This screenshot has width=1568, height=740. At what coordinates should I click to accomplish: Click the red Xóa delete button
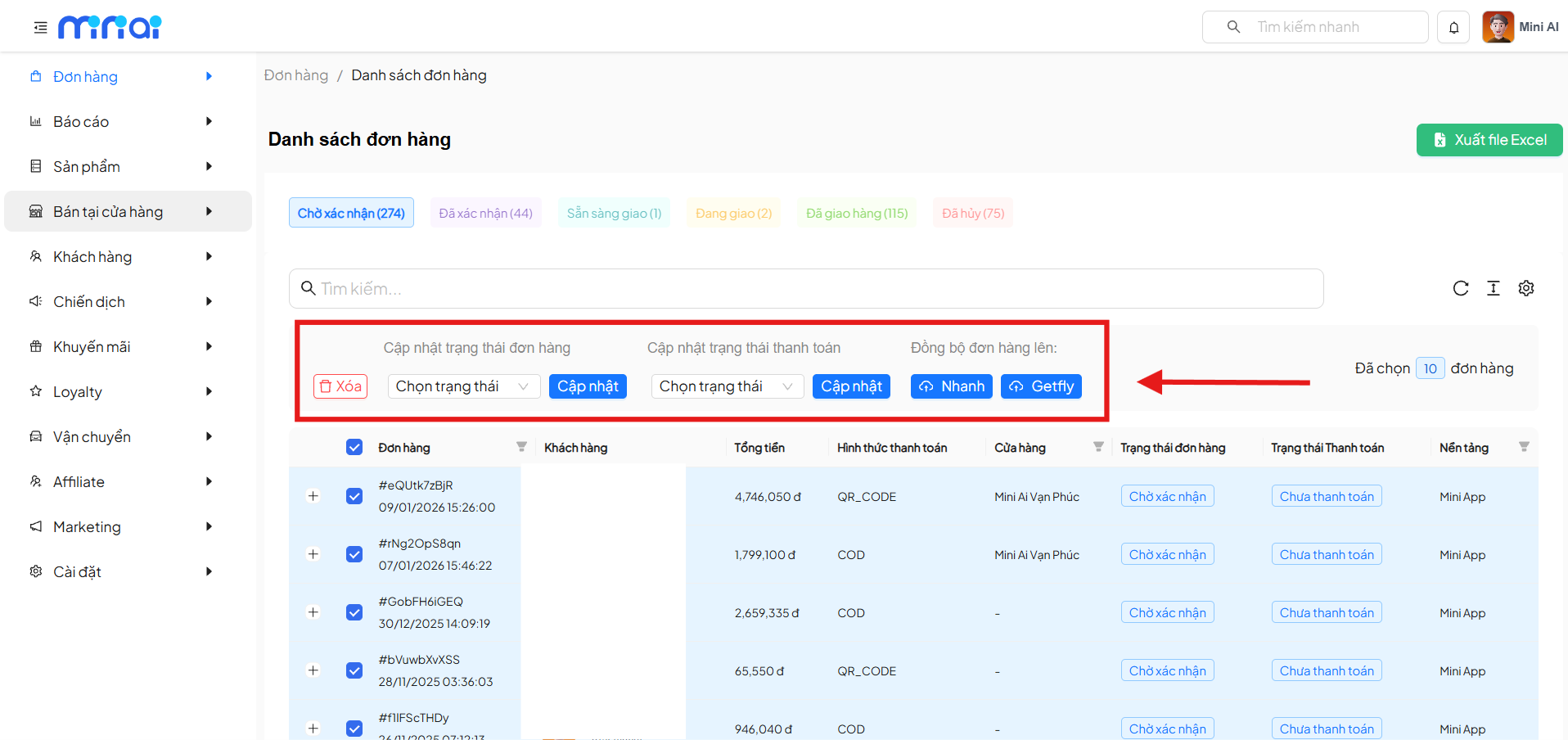pyautogui.click(x=340, y=386)
